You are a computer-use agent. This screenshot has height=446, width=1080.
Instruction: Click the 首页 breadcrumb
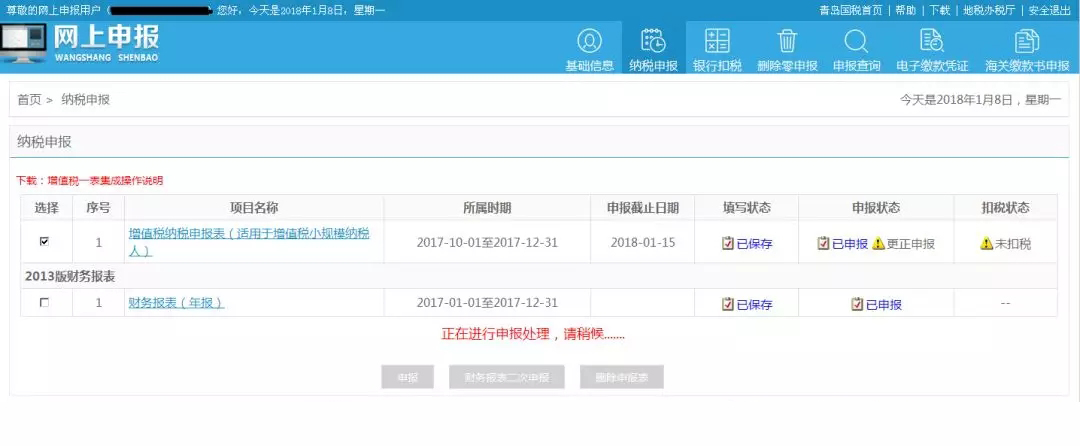pos(29,100)
